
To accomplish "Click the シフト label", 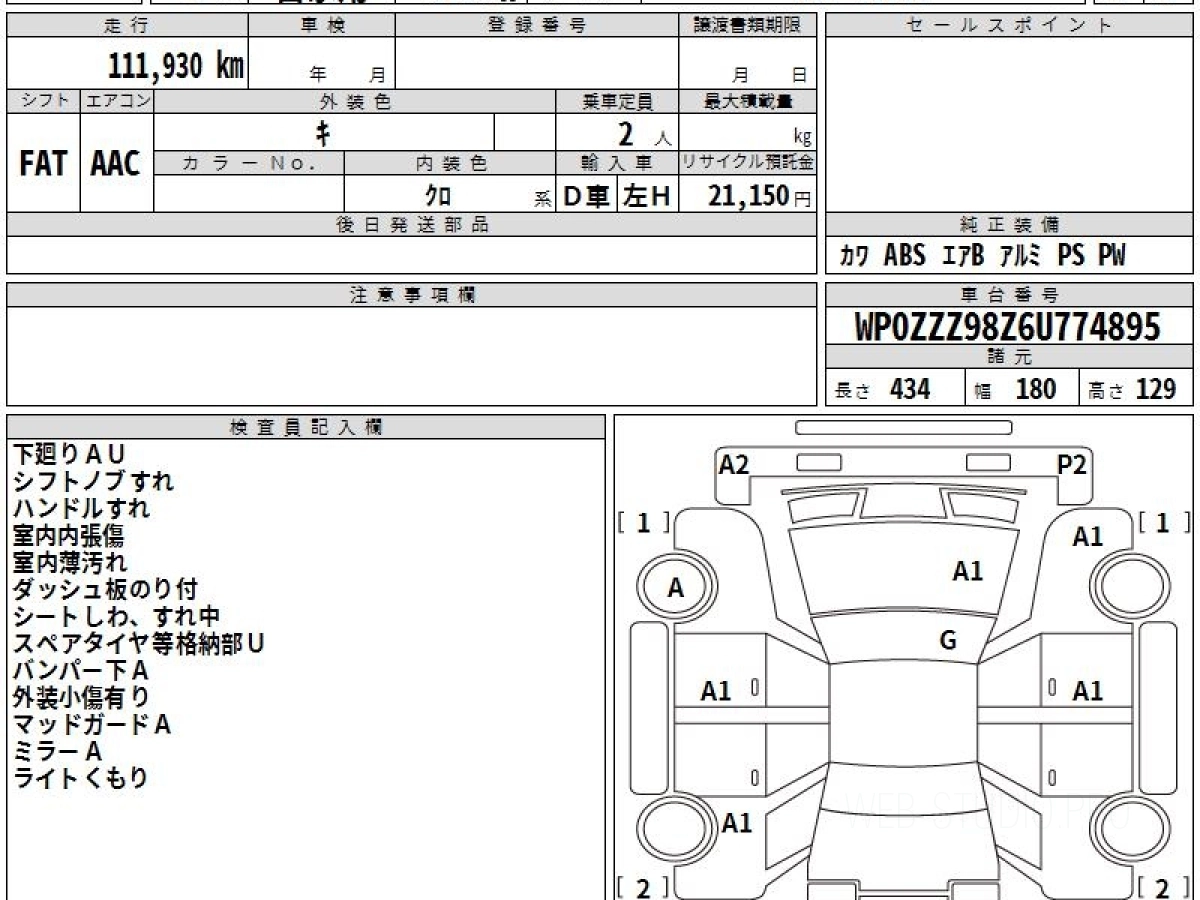I will 43,101.
